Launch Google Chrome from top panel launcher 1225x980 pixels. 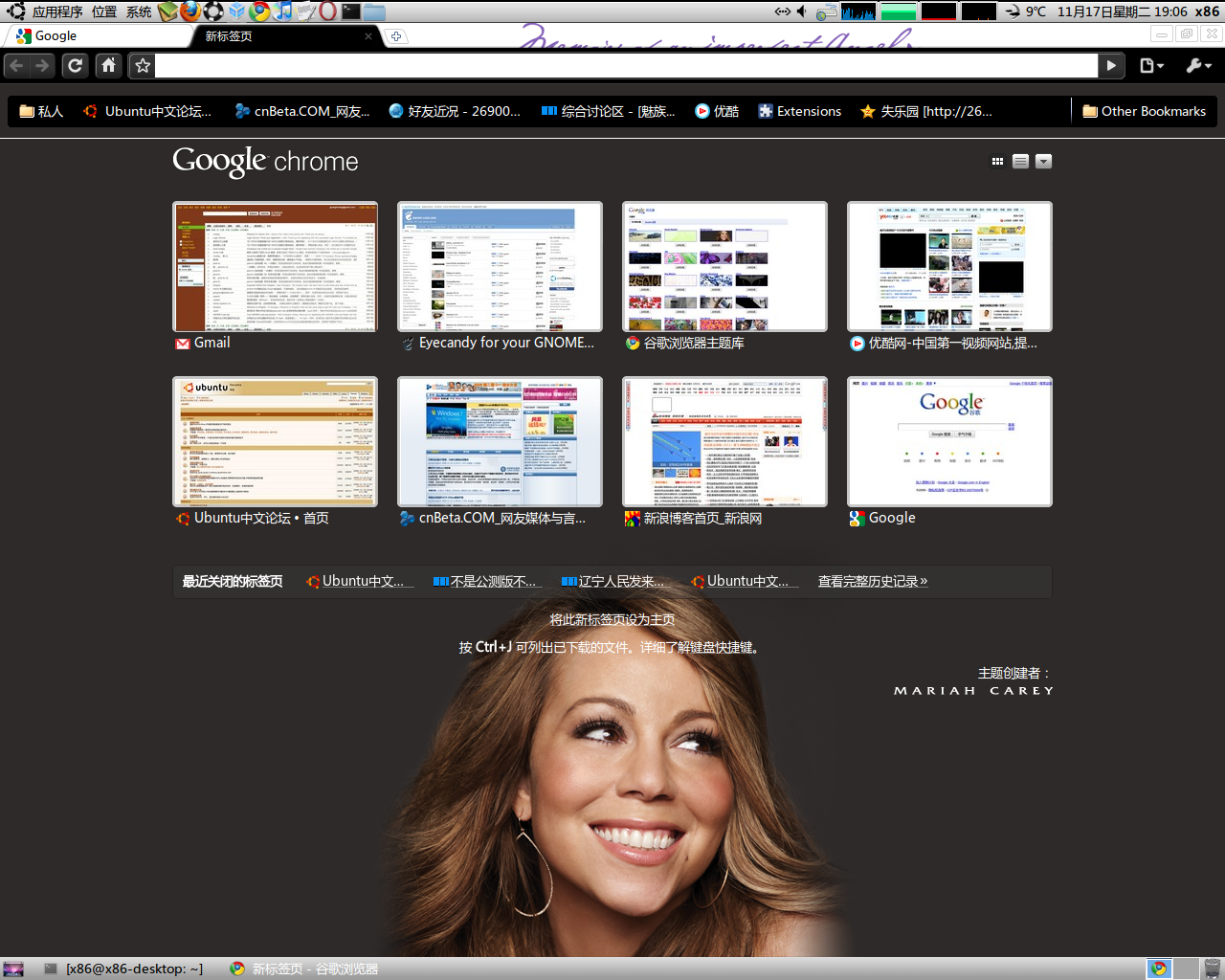260,11
